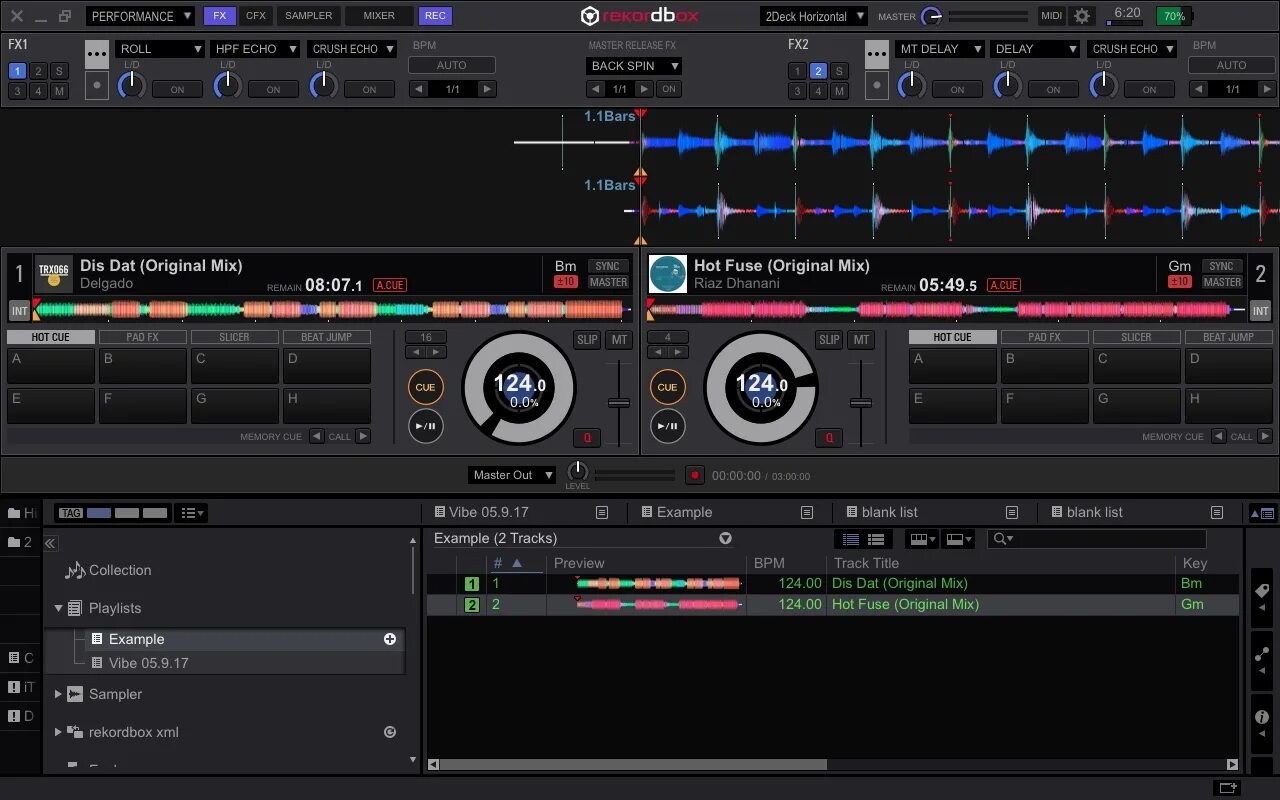Toggle the SAMPLER panel button

[309, 16]
